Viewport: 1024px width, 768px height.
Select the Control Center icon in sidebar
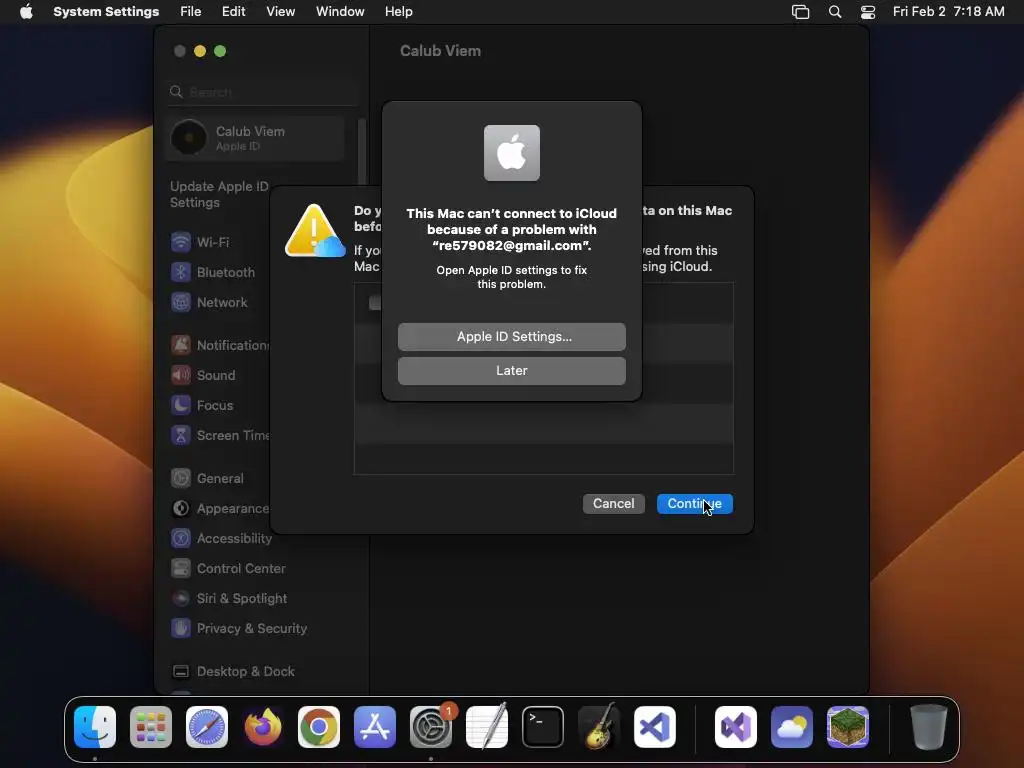tap(181, 568)
